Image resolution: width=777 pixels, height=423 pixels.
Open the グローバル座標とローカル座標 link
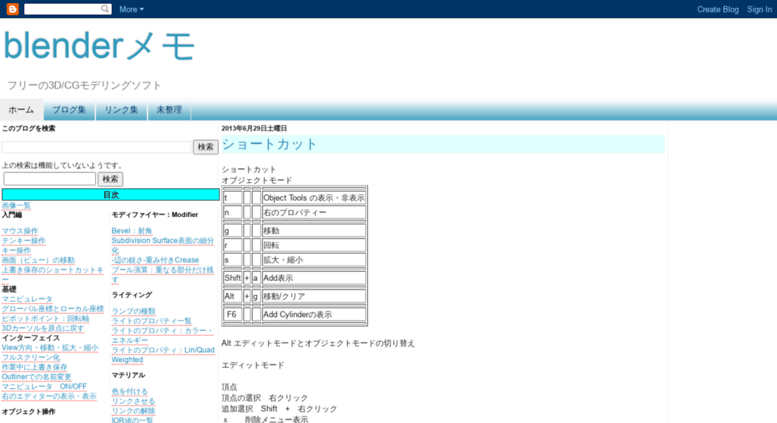point(53,309)
